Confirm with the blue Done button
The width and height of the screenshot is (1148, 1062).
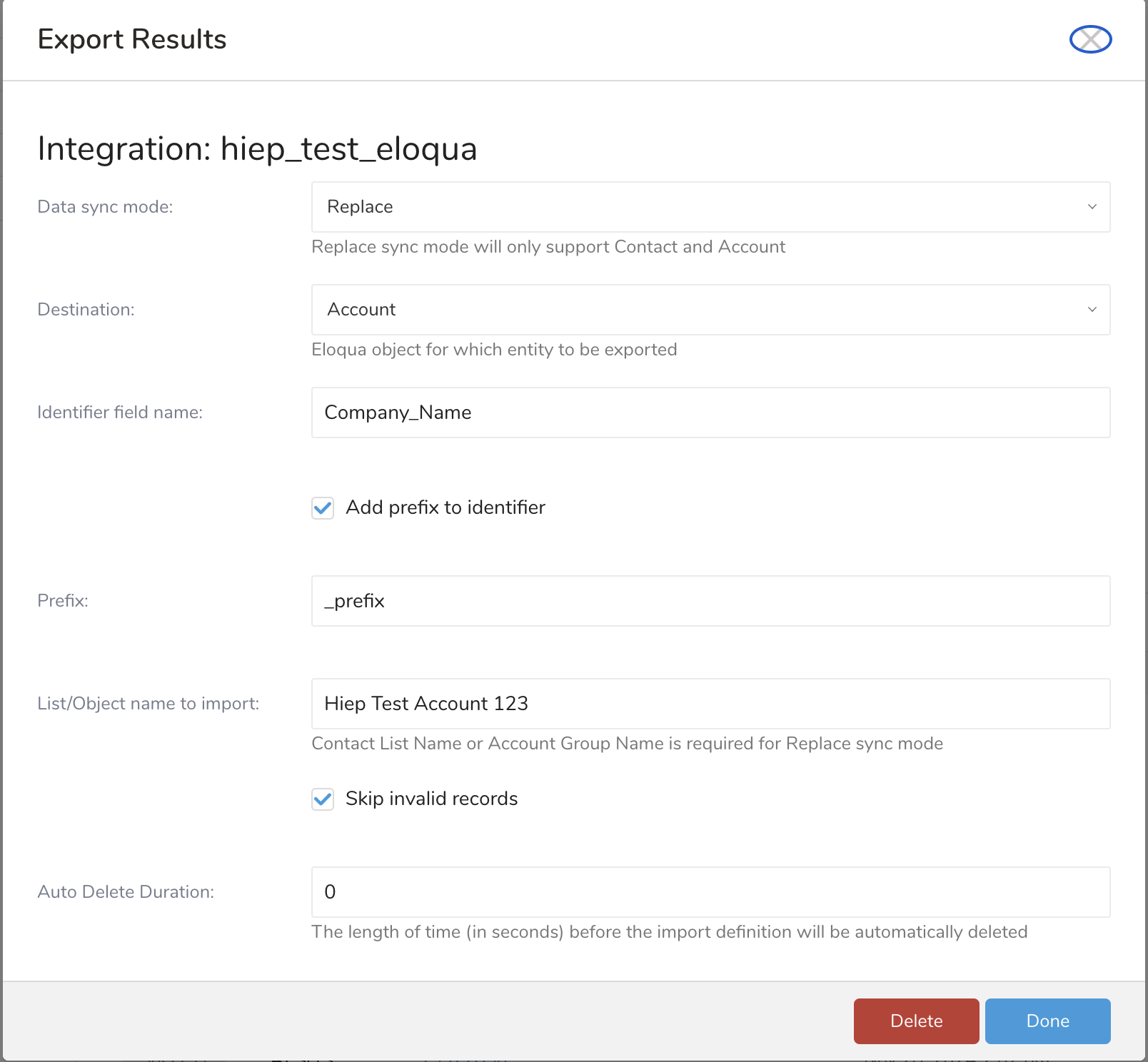(1047, 1021)
